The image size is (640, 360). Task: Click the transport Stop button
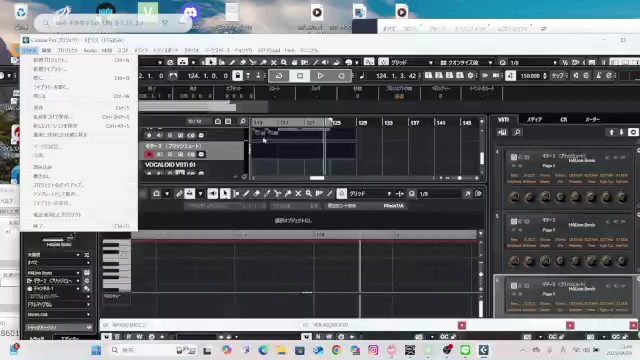(x=300, y=76)
